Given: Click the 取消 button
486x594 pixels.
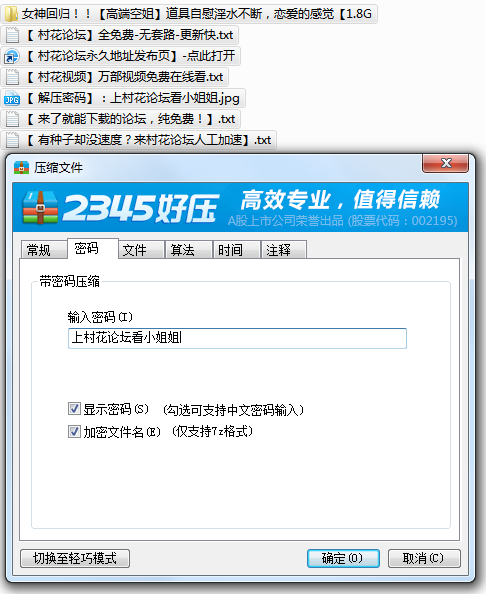Looking at the screenshot, I should (x=424, y=558).
